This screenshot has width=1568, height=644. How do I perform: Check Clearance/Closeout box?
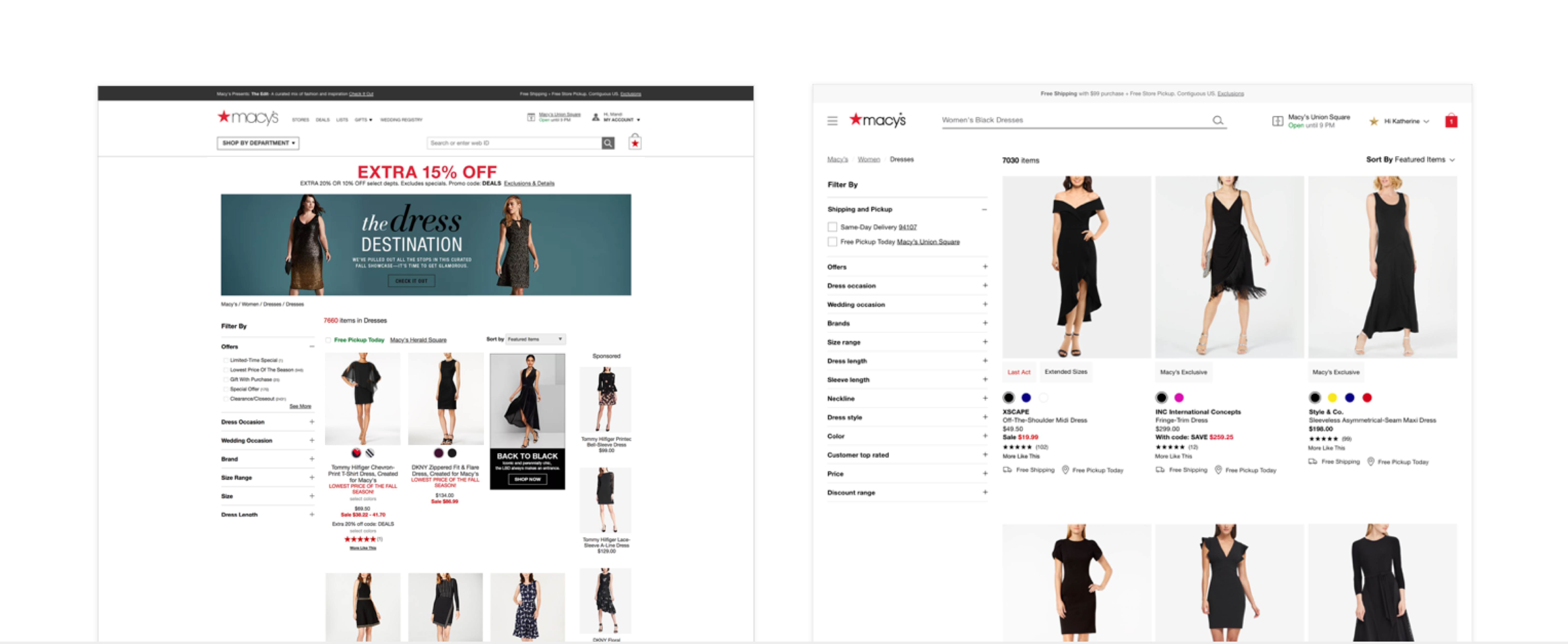point(225,399)
